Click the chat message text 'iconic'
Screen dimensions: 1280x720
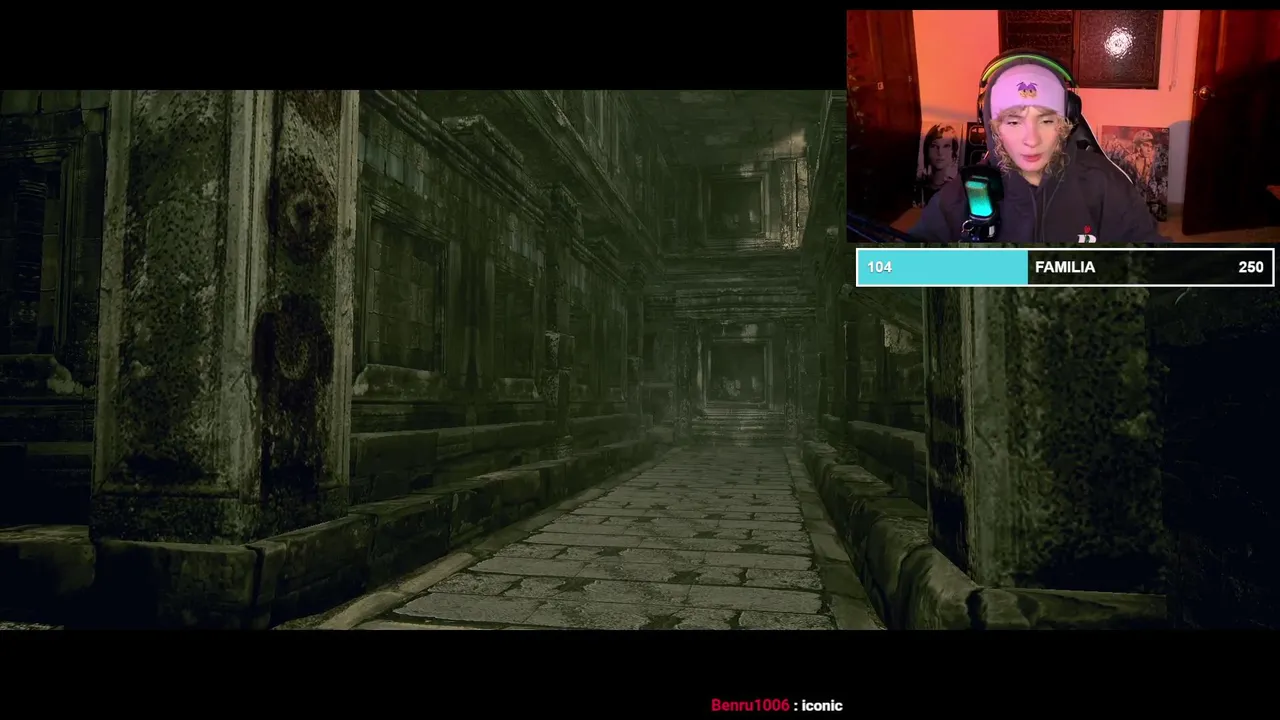pos(822,705)
